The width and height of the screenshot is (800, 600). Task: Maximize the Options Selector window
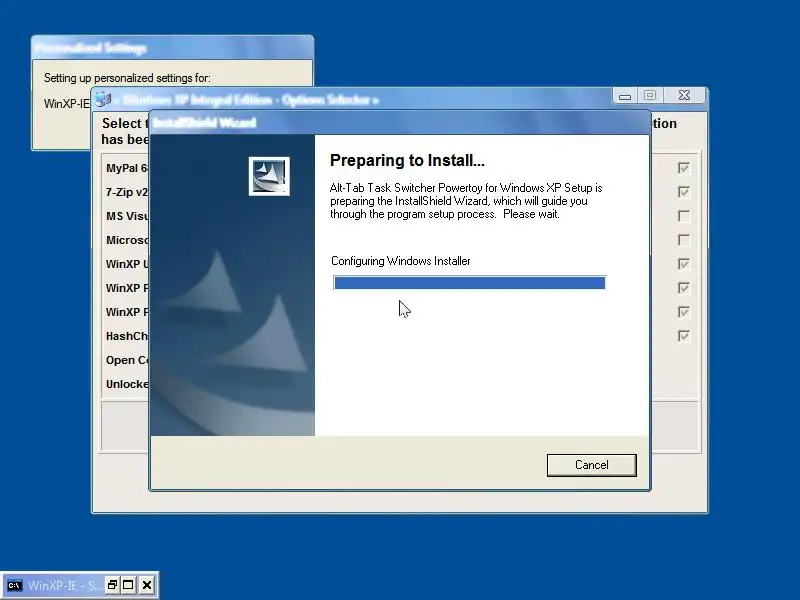click(x=649, y=95)
